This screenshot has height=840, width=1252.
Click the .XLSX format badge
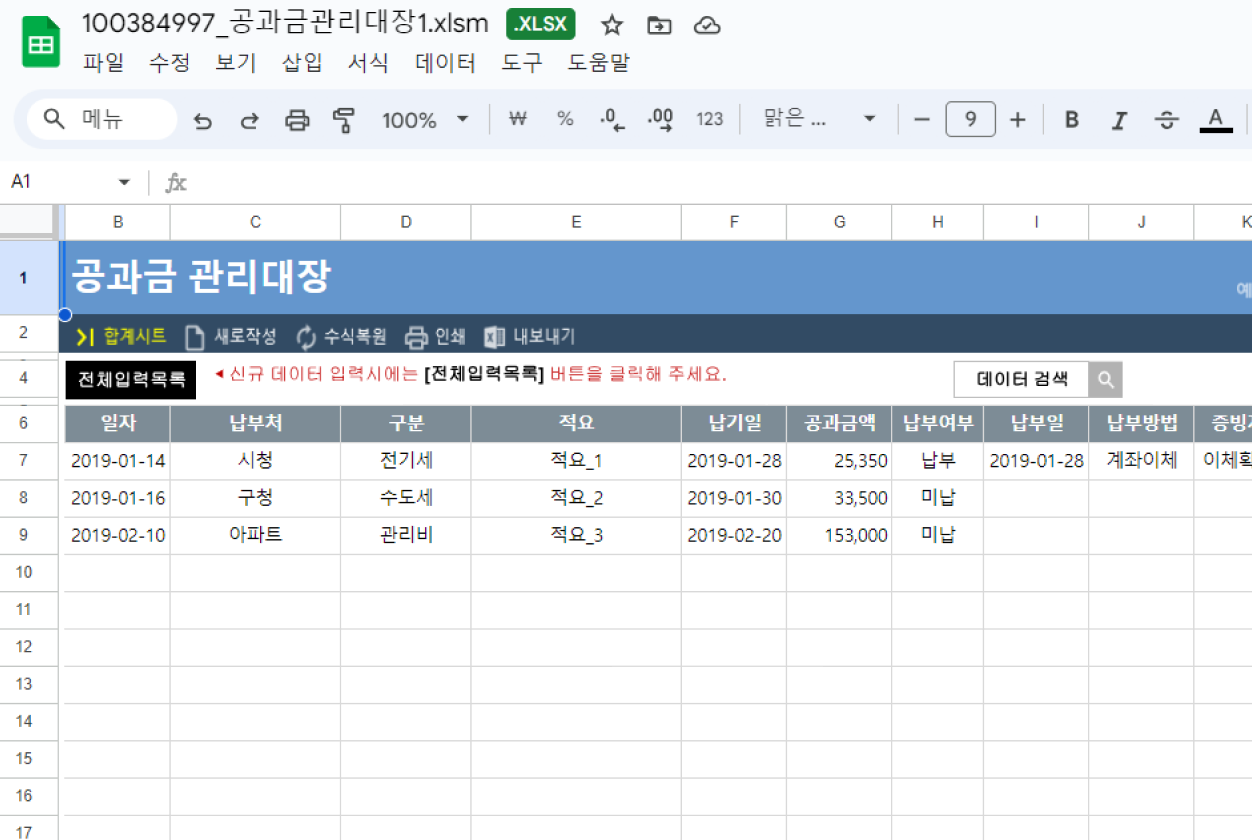541,25
